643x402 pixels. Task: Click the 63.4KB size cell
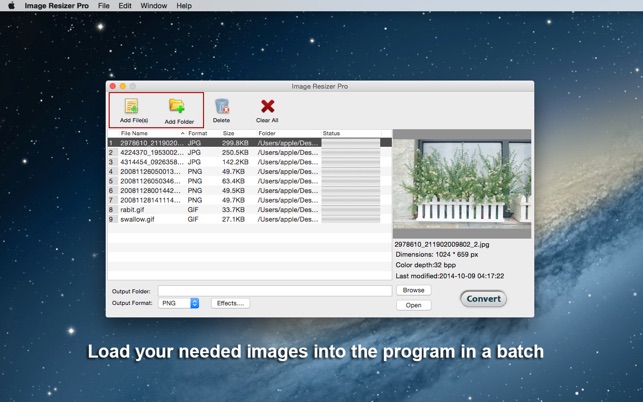pos(233,181)
